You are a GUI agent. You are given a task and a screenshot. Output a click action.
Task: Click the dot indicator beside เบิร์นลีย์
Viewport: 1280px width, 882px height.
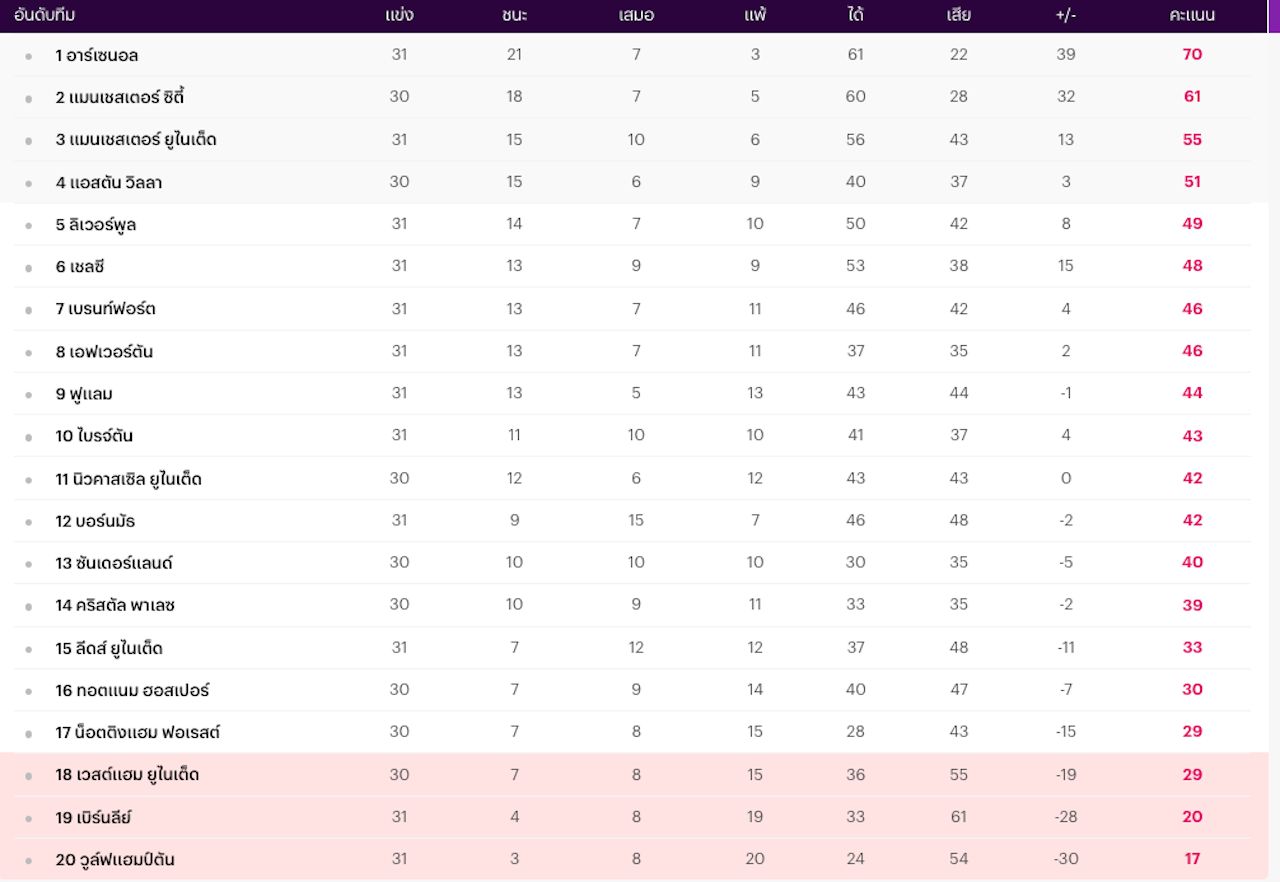pos(28,818)
